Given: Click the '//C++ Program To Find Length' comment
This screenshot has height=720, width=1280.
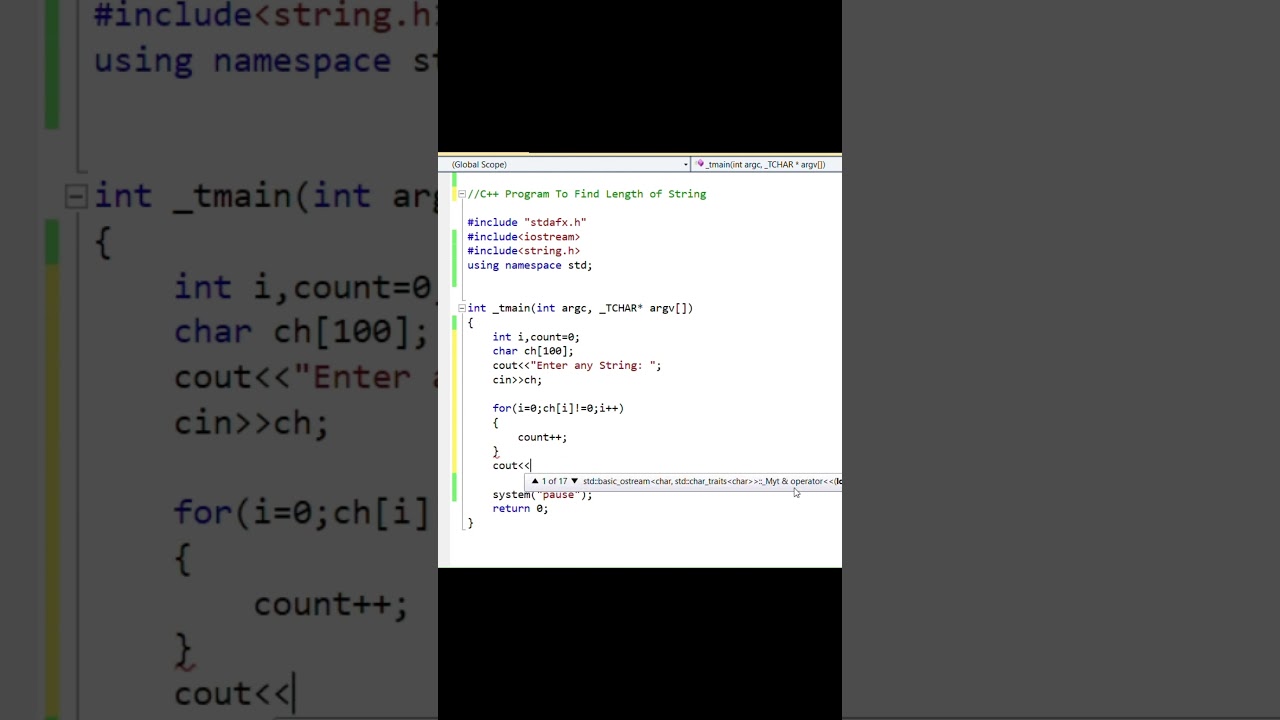Looking at the screenshot, I should tap(587, 194).
